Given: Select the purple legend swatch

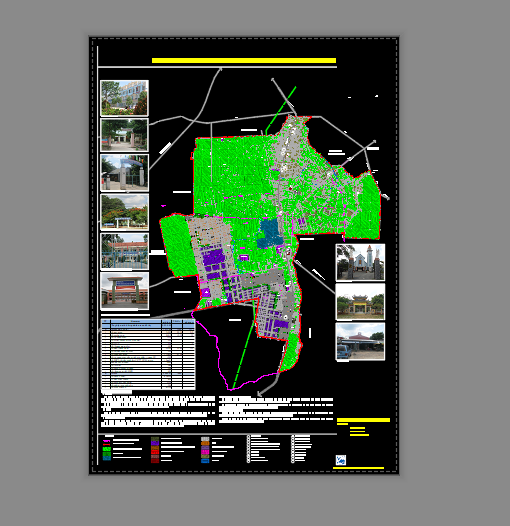Looking at the screenshot, I should tap(155, 443).
